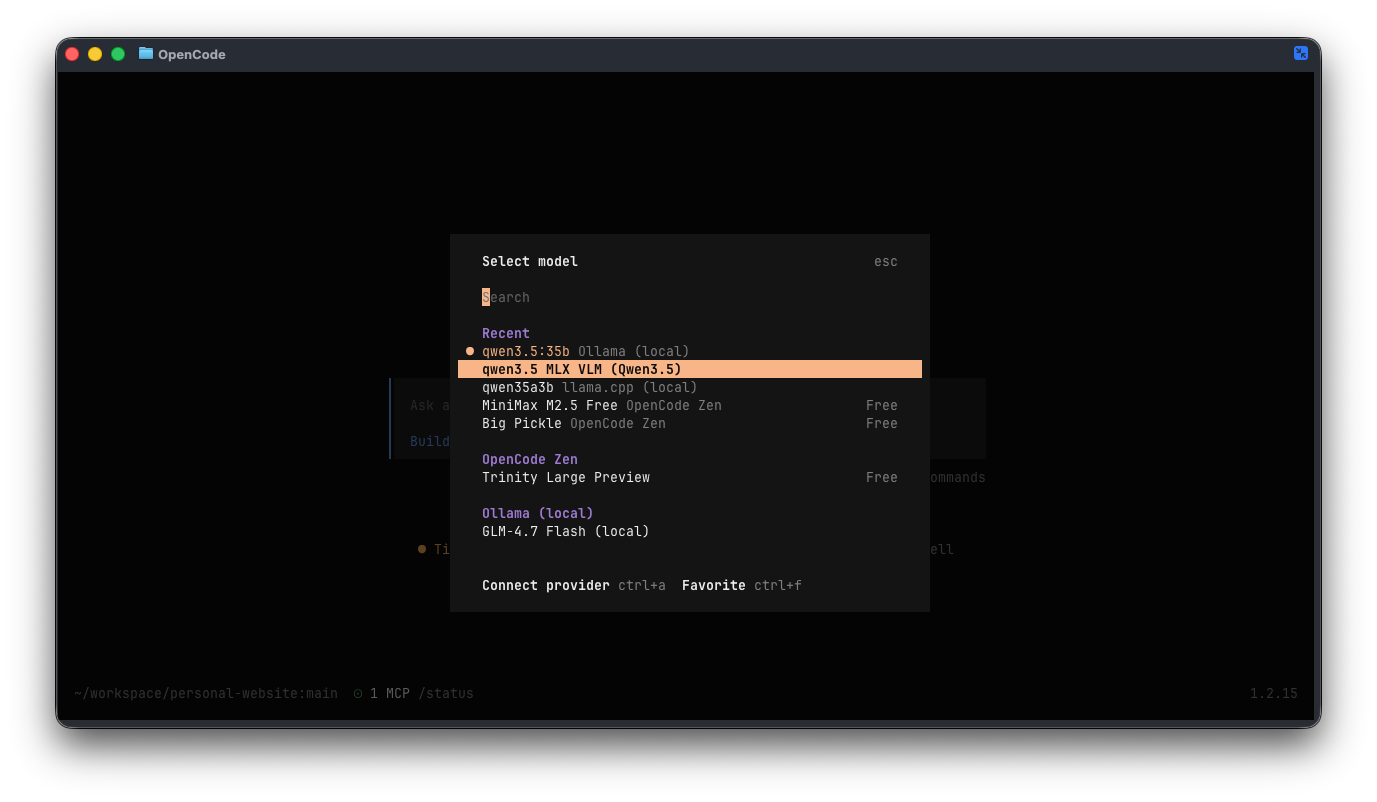This screenshot has height=802, width=1377.
Task: Click the green maximize window button
Action: [118, 54]
